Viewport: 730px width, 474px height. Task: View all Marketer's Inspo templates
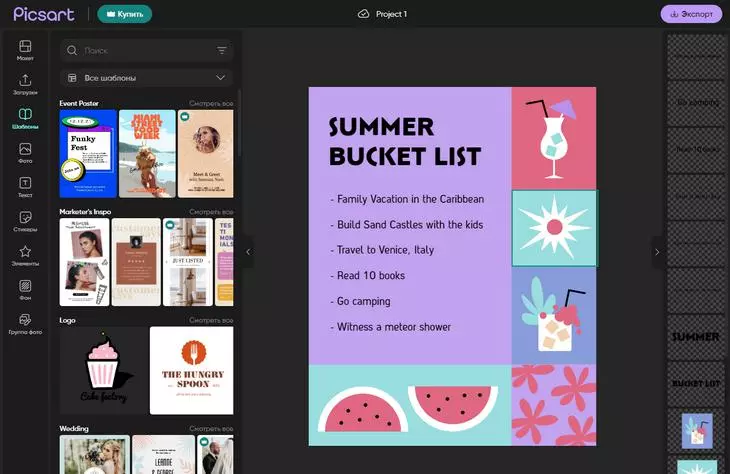pyautogui.click(x=211, y=212)
